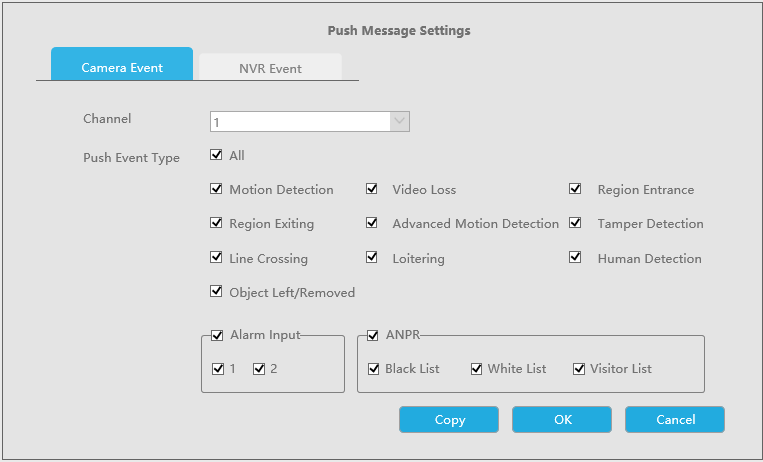Image resolution: width=763 pixels, height=462 pixels.
Task: Click the Copy button
Action: 449,420
